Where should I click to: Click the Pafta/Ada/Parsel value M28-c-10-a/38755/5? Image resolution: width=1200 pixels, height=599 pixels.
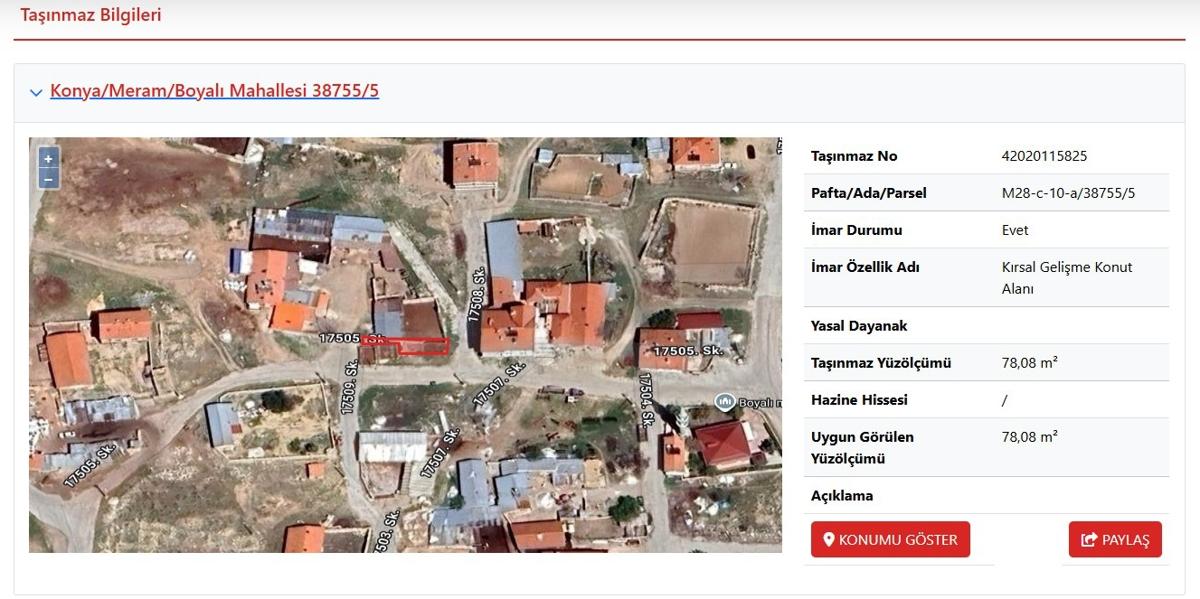(x=1068, y=193)
